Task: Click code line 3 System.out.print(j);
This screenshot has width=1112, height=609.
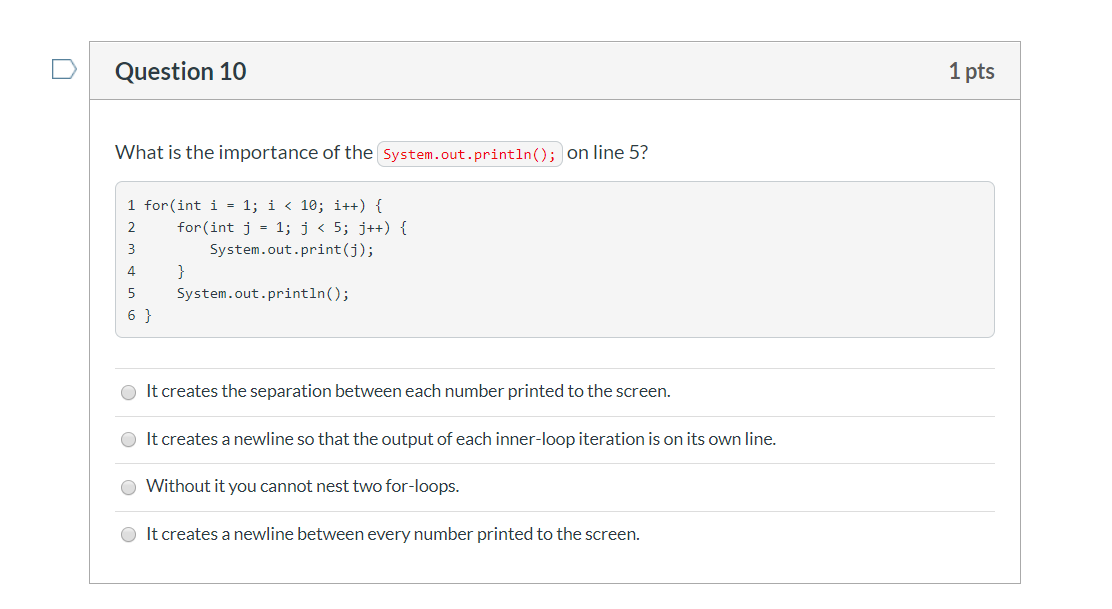Action: tap(291, 250)
